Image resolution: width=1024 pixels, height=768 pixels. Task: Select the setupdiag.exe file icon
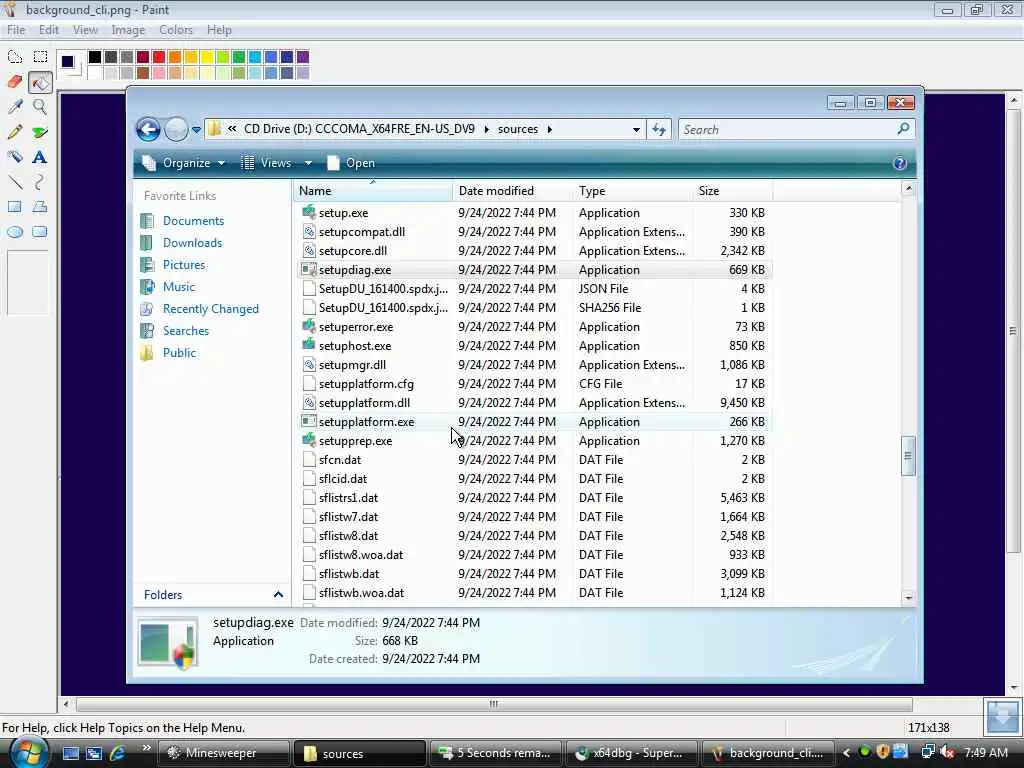(x=309, y=269)
